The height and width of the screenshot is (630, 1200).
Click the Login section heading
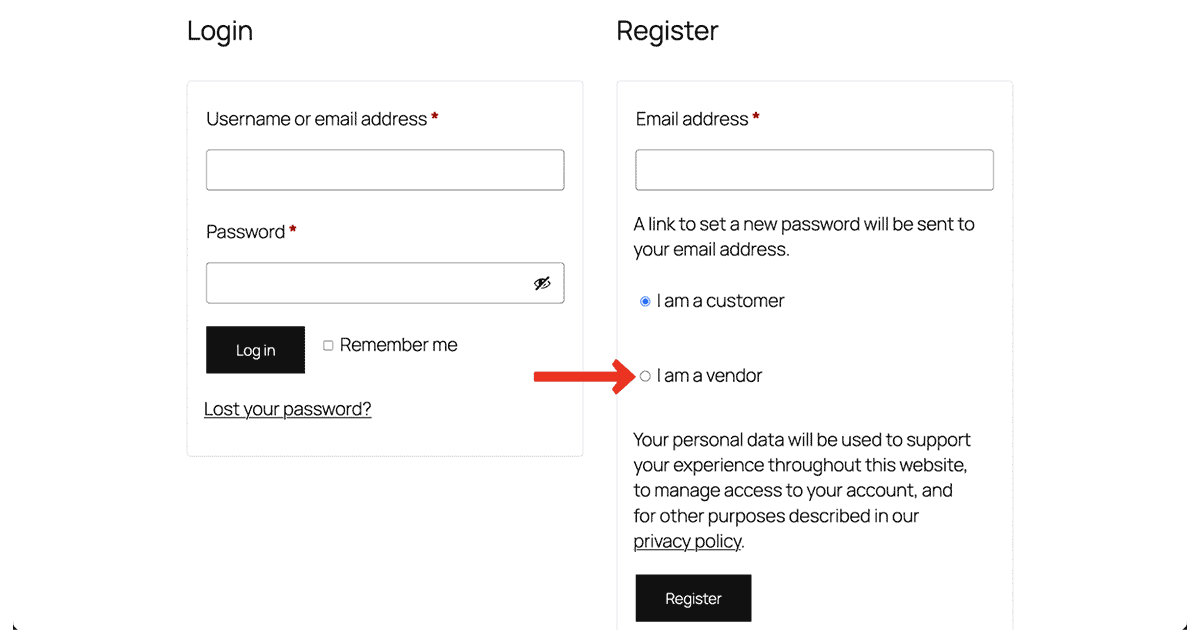coord(219,31)
